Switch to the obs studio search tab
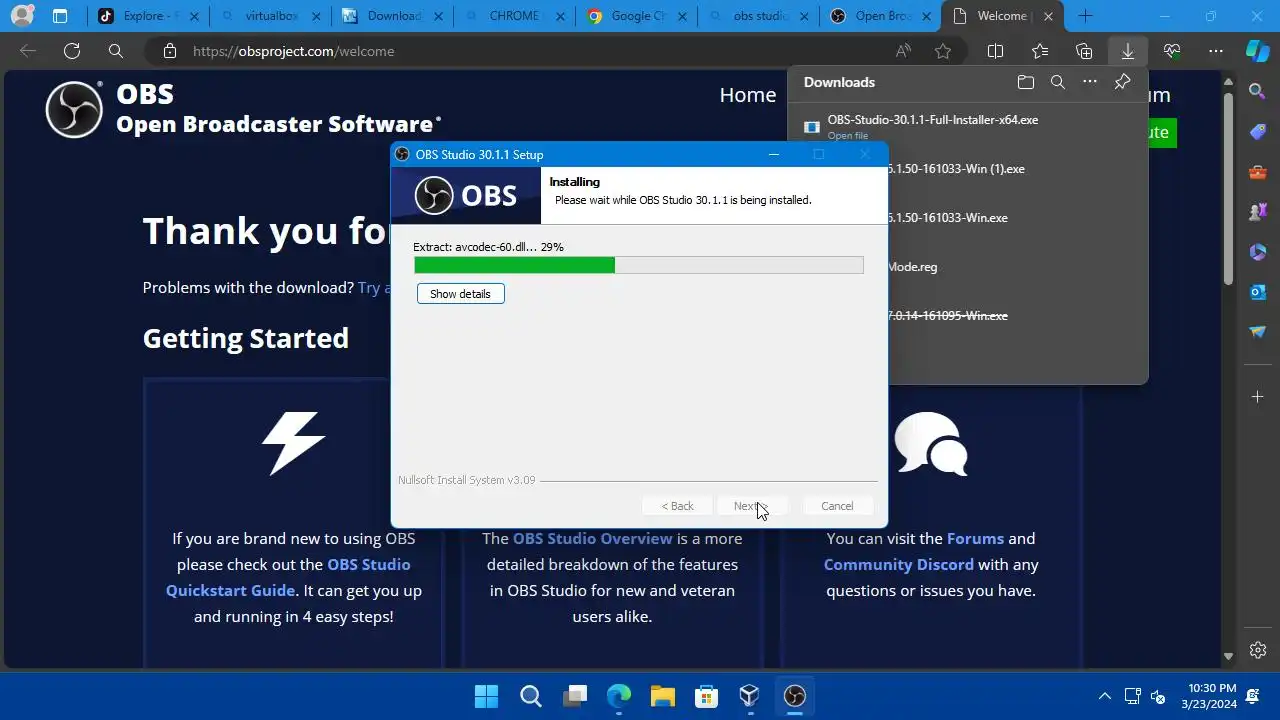This screenshot has height=720, width=1280. [758, 16]
